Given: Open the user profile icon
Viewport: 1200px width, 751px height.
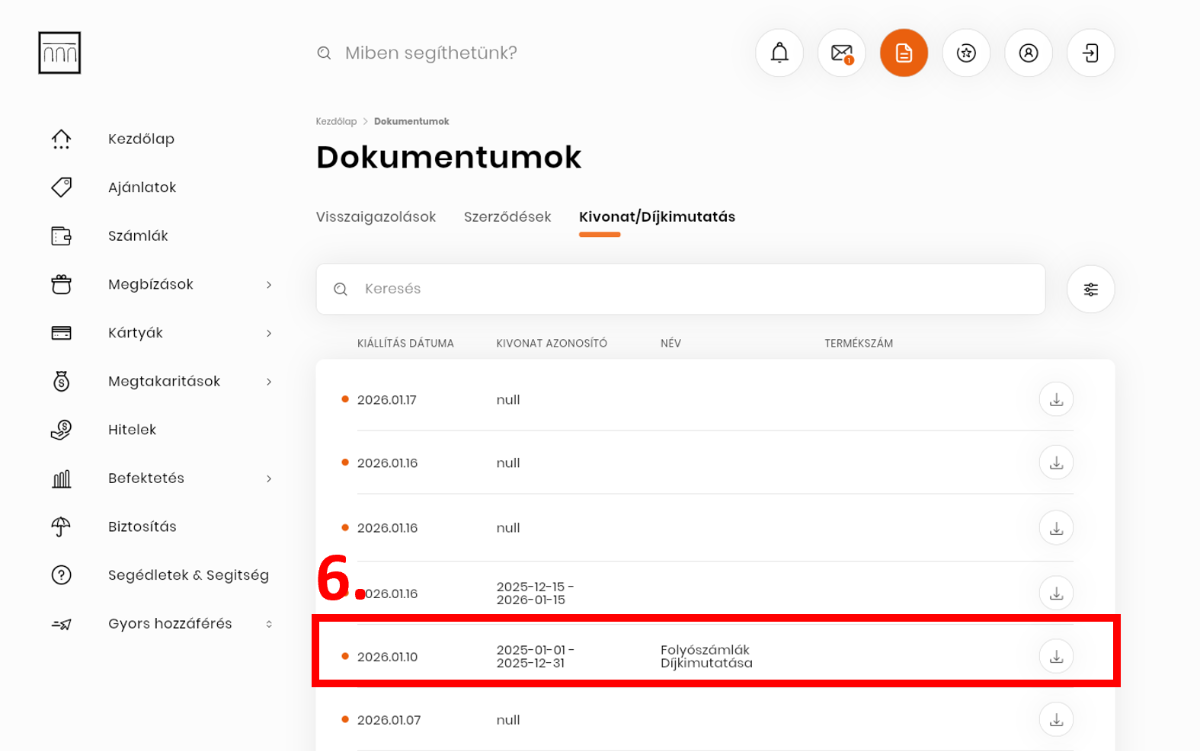Looking at the screenshot, I should point(1028,53).
